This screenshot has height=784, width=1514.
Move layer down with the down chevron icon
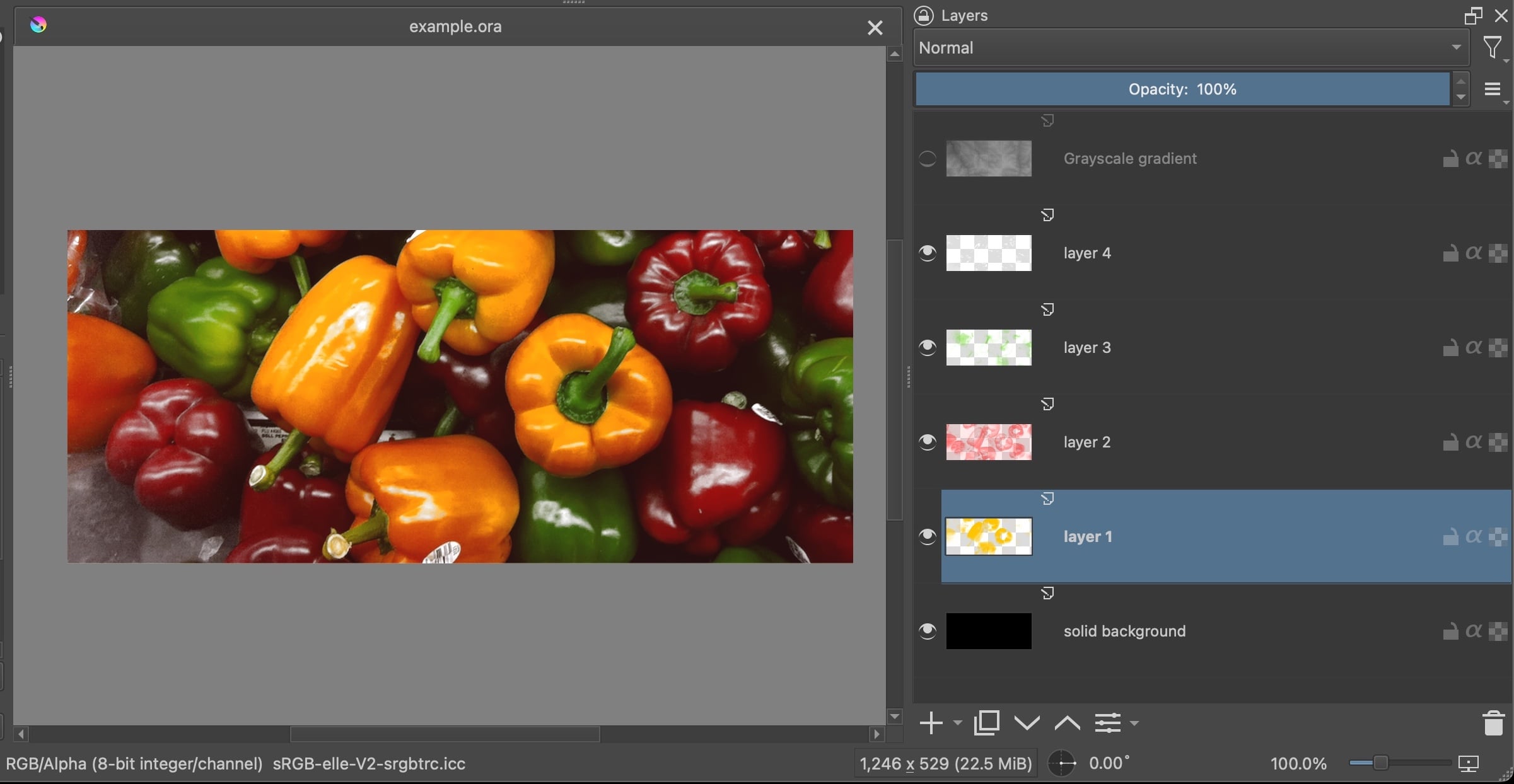tap(1027, 723)
